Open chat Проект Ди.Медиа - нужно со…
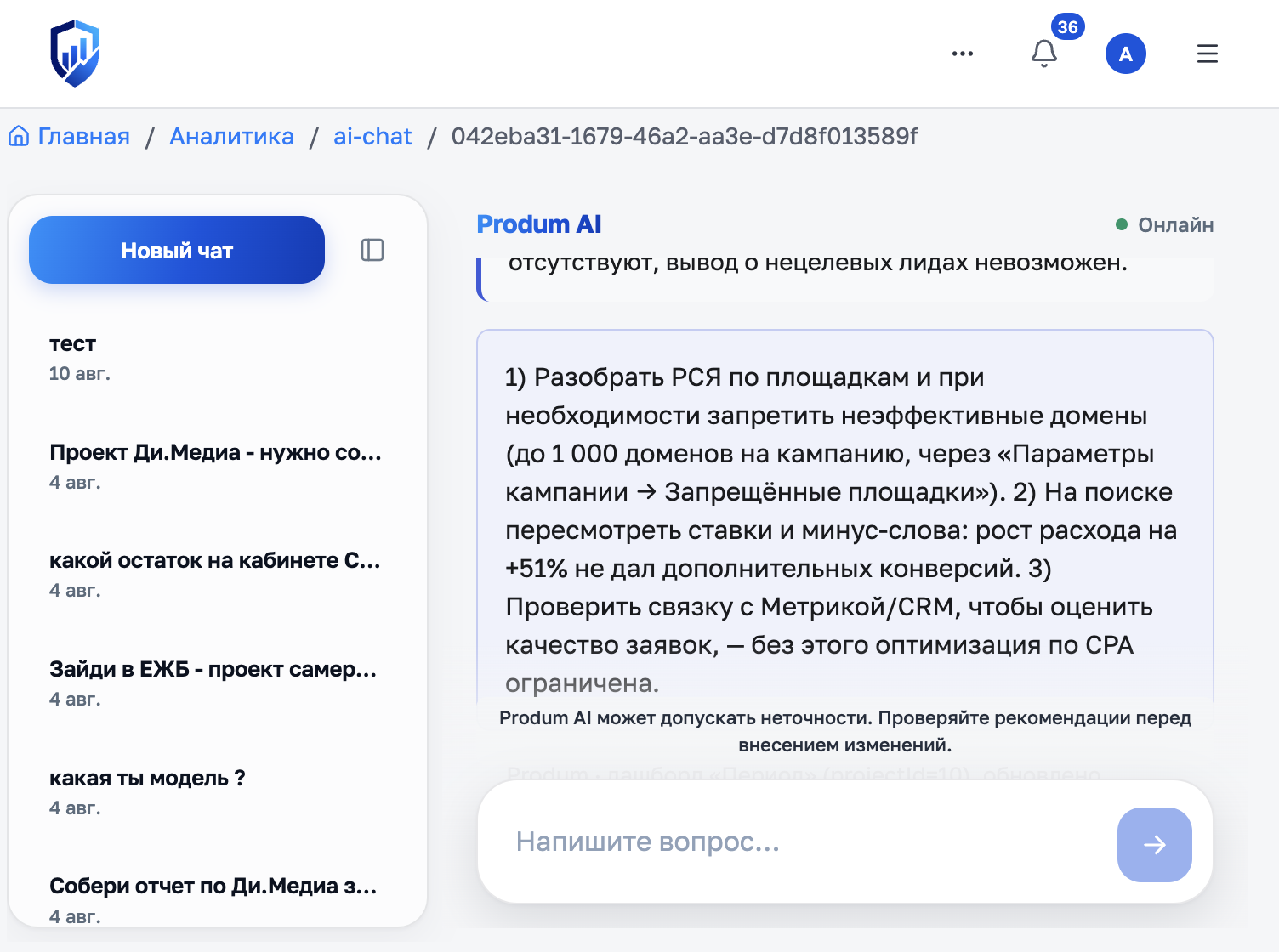Viewport: 1279px width, 952px height. click(217, 466)
